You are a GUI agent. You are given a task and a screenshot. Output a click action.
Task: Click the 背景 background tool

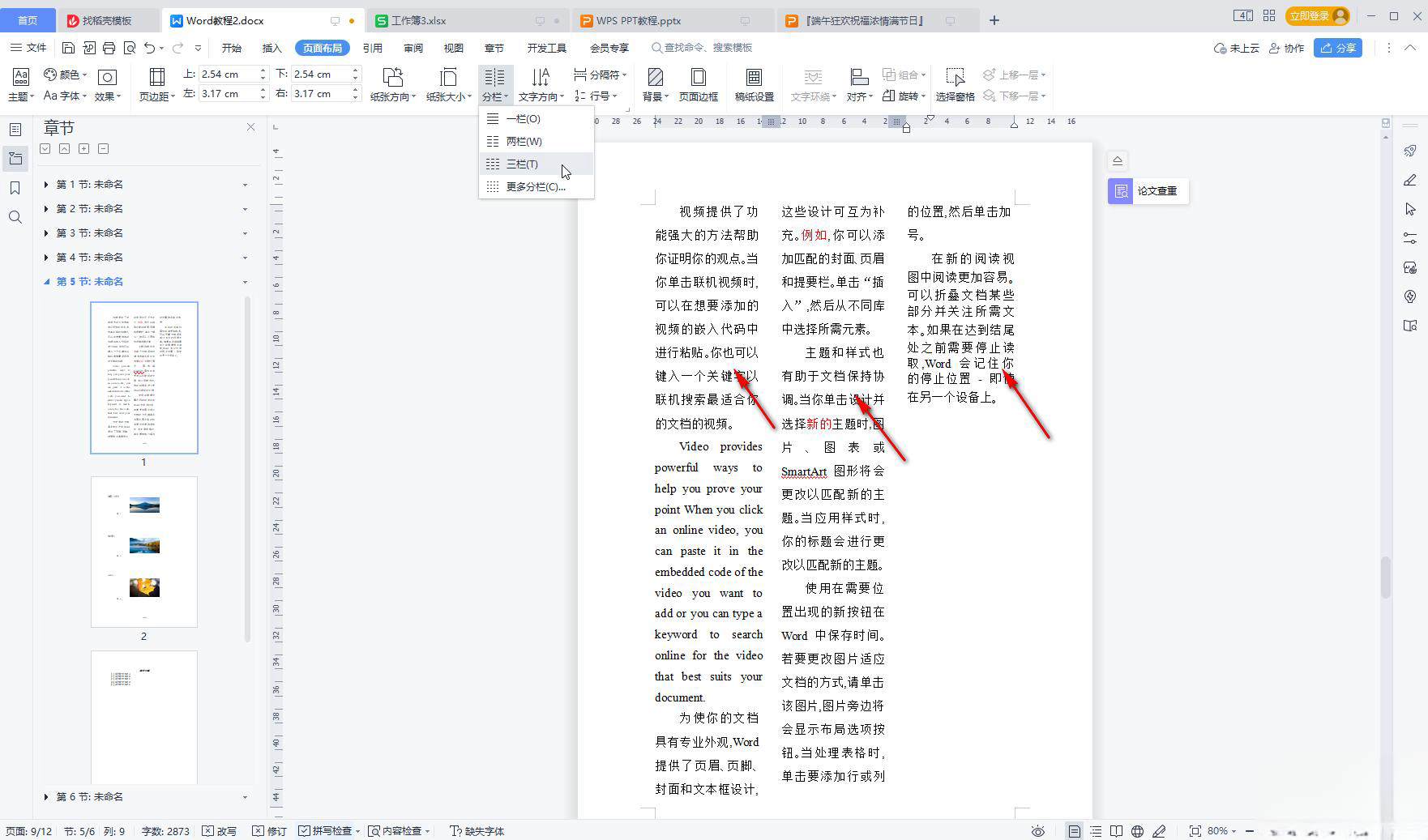point(655,85)
